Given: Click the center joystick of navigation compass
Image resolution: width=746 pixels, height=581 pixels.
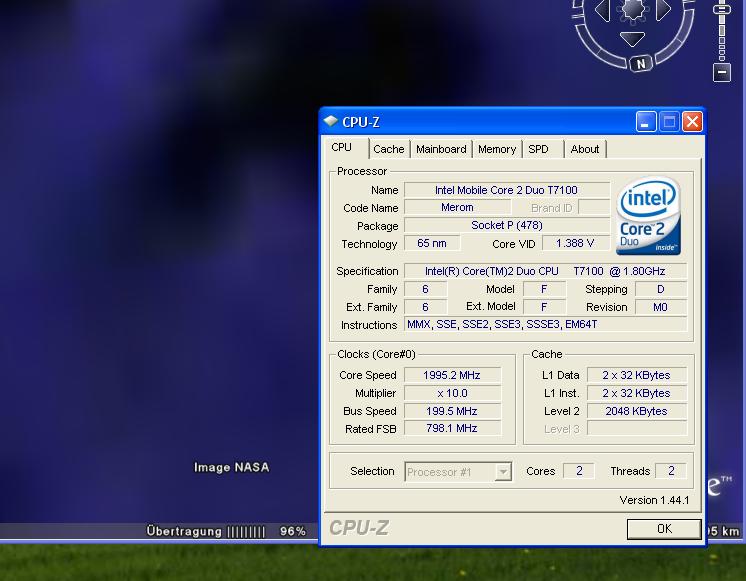Looking at the screenshot, I should 632,11.
